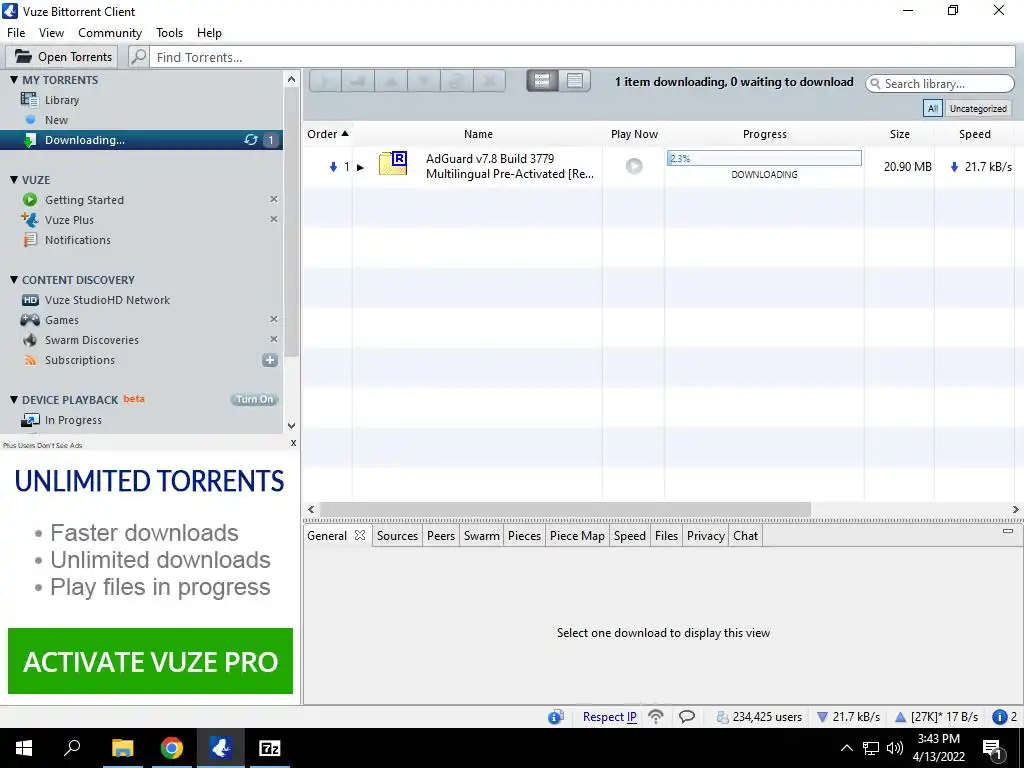Sort by the Speed column header

(974, 134)
